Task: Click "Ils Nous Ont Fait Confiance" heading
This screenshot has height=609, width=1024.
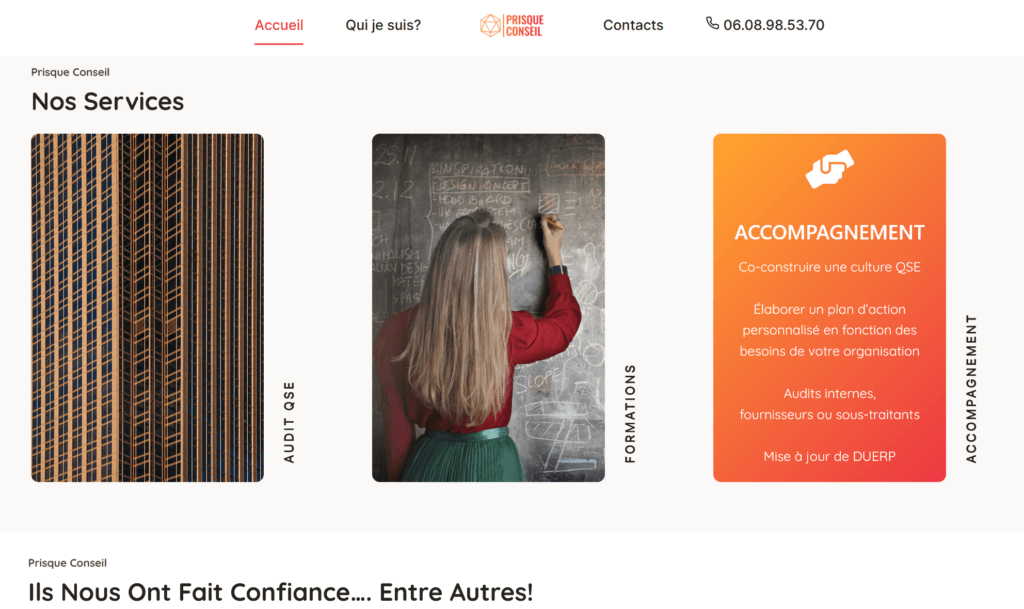Action: 281,592
